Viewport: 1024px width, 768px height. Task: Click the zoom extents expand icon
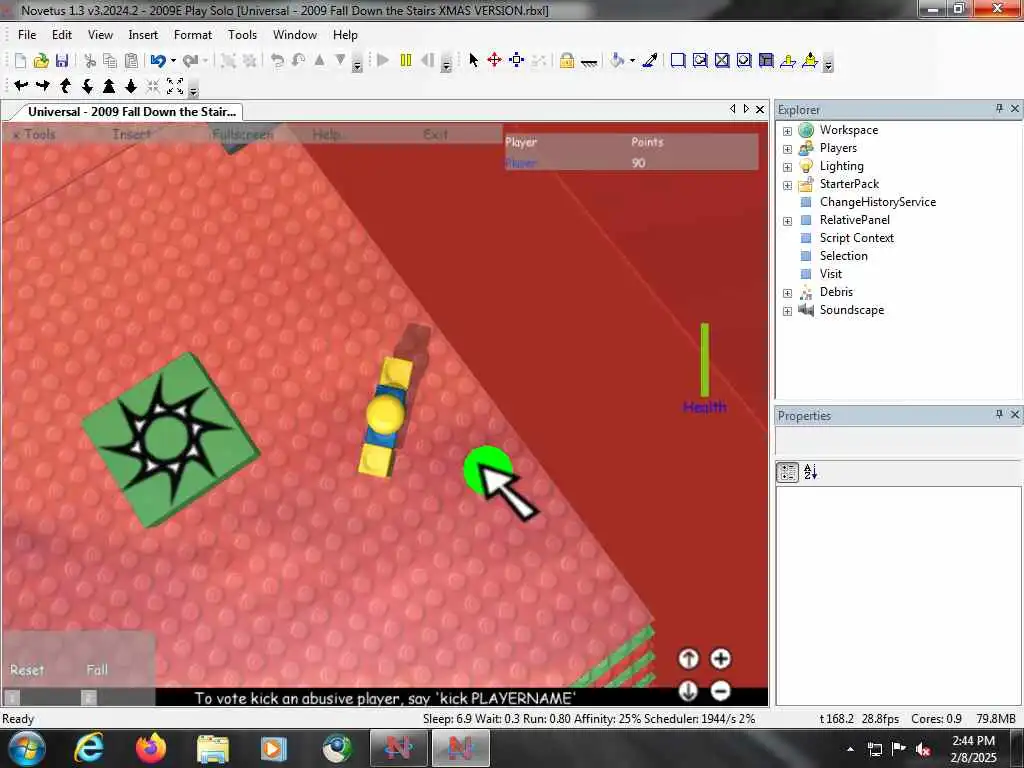175,86
